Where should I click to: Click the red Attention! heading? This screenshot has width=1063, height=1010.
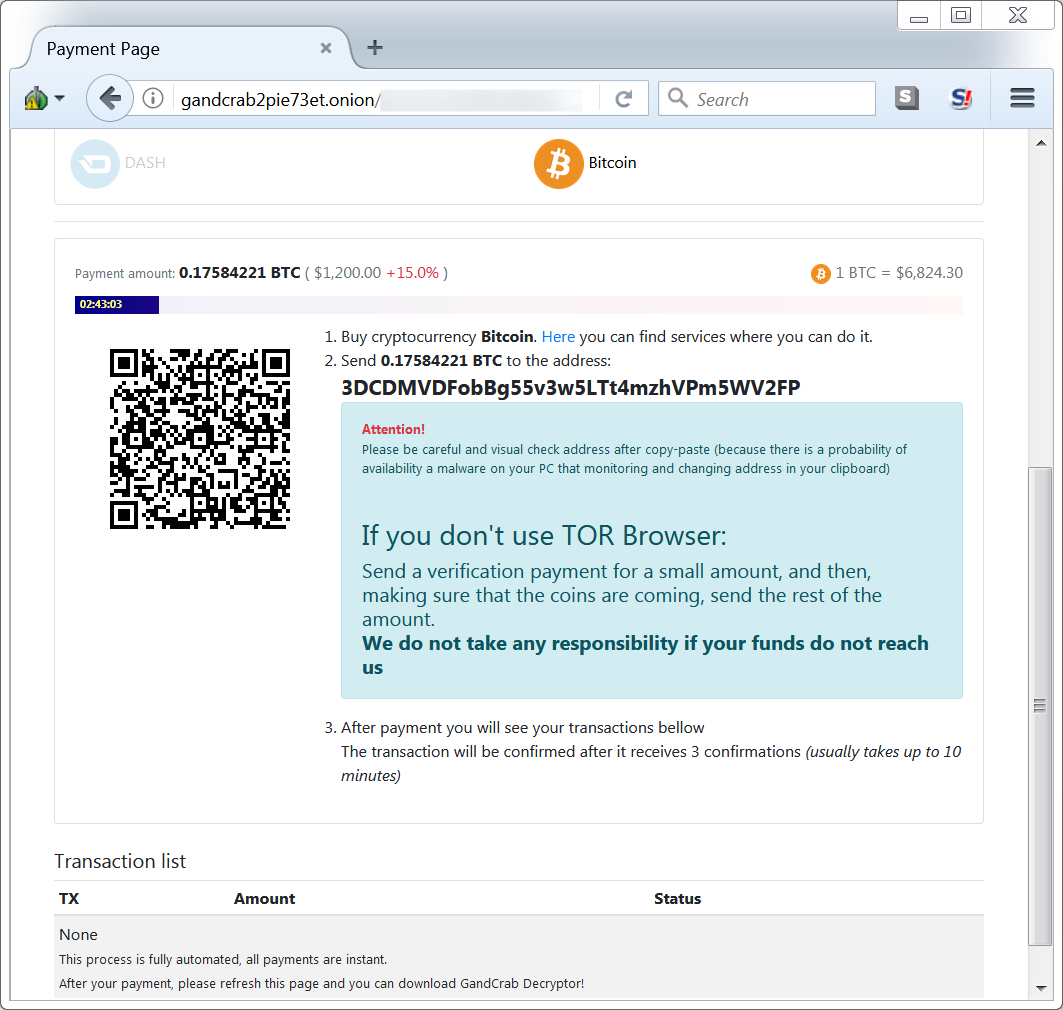point(393,429)
